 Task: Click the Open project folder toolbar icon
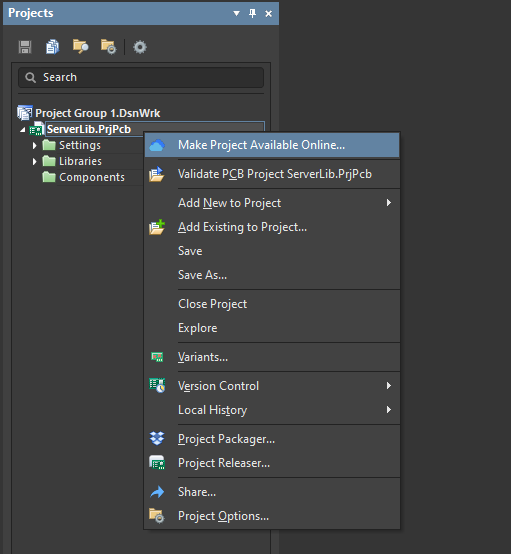(81, 47)
